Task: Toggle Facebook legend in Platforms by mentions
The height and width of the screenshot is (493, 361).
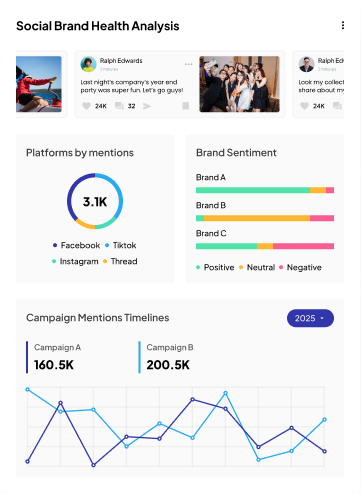Action: [x=76, y=245]
